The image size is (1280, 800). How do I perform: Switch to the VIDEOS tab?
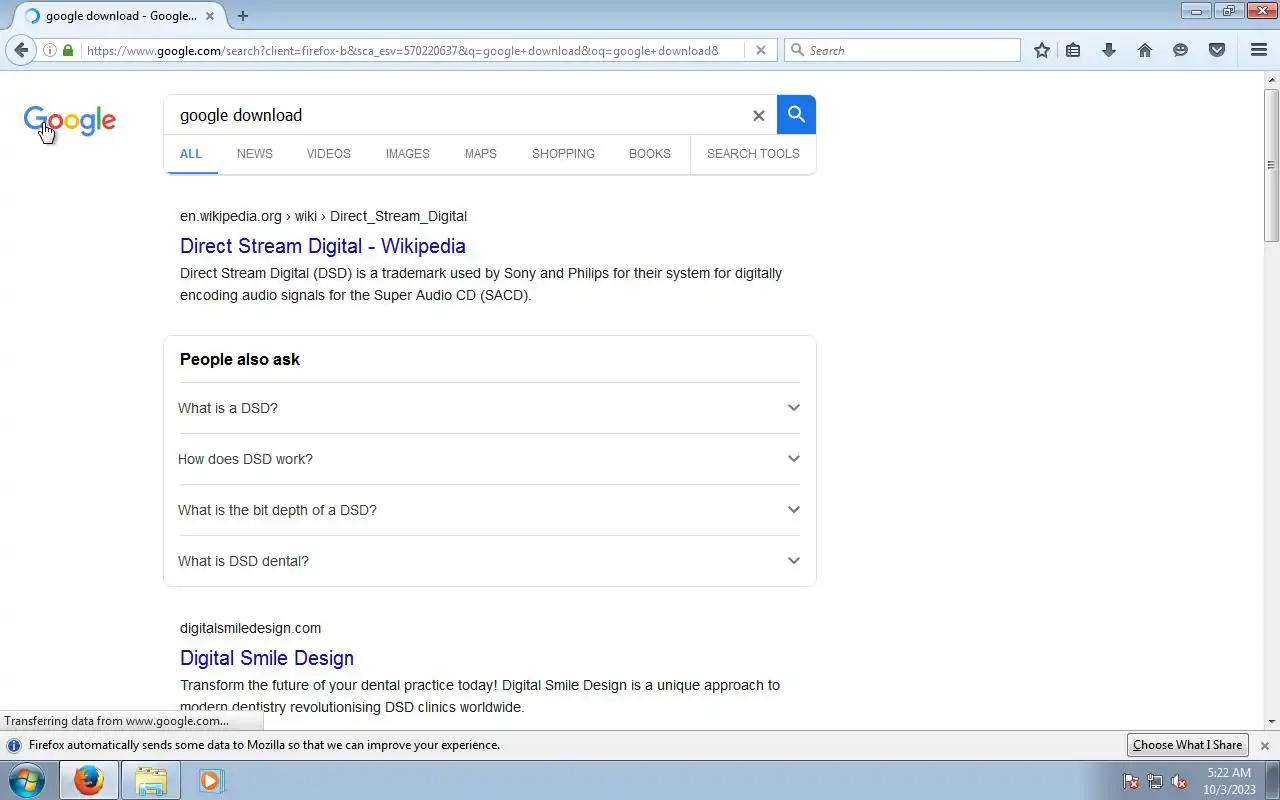pos(328,154)
